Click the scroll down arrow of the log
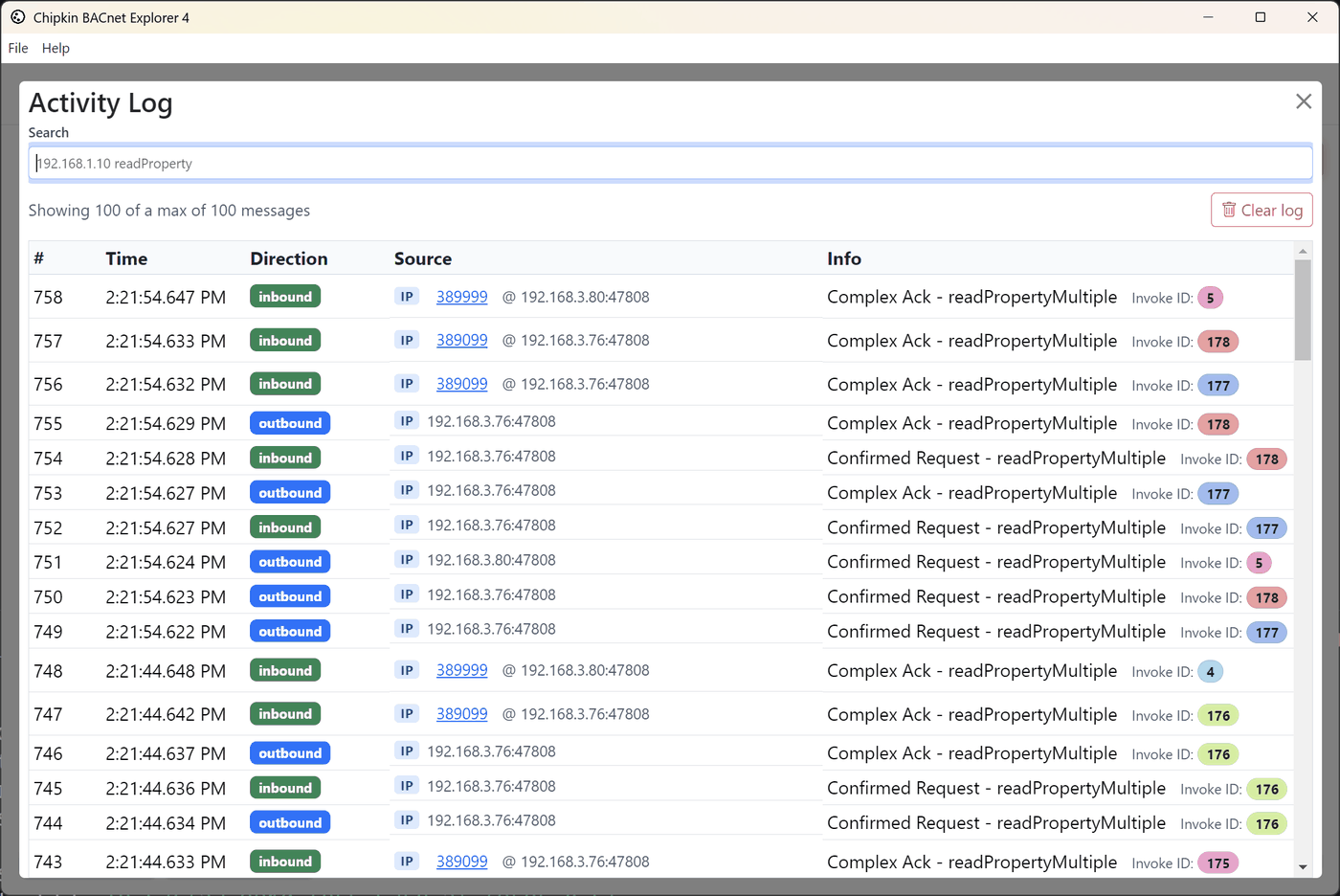 click(x=1303, y=867)
